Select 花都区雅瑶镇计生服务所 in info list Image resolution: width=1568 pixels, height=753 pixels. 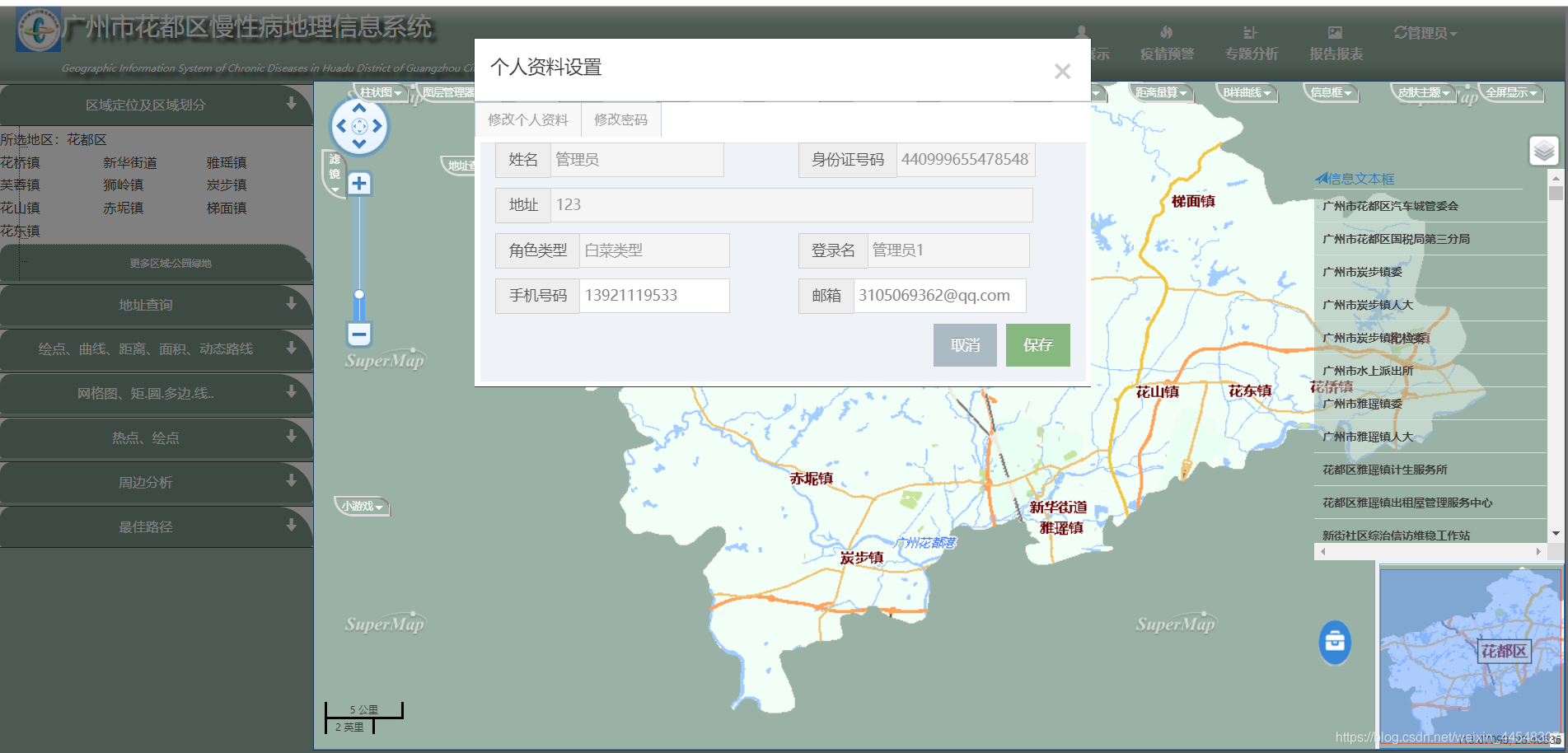1384,470
